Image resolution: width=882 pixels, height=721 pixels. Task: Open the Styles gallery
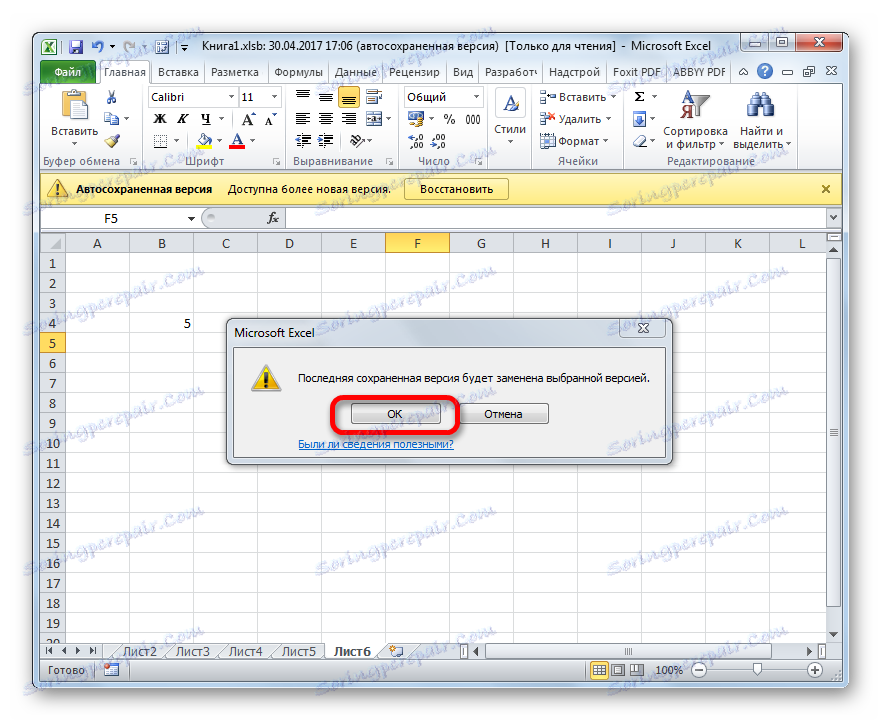coord(510,118)
